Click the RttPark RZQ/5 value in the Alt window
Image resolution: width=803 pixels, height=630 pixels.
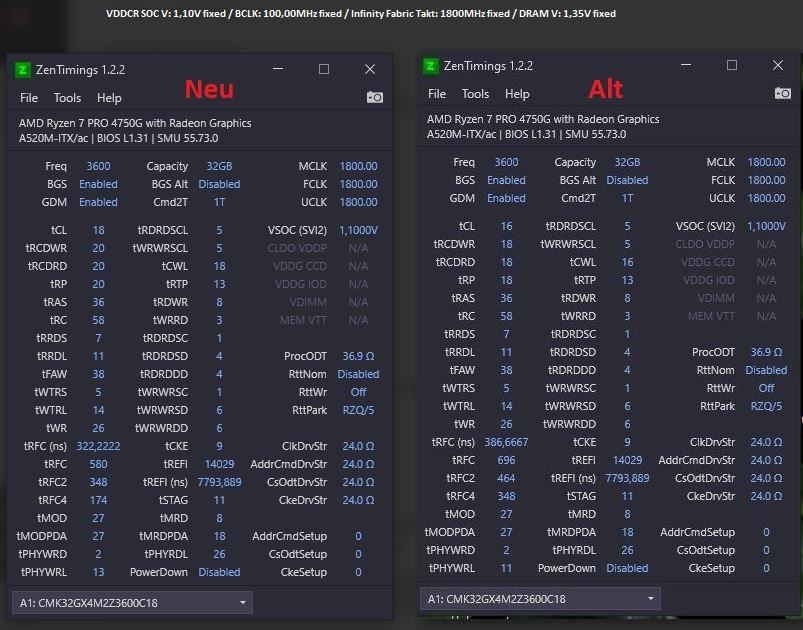coord(766,406)
